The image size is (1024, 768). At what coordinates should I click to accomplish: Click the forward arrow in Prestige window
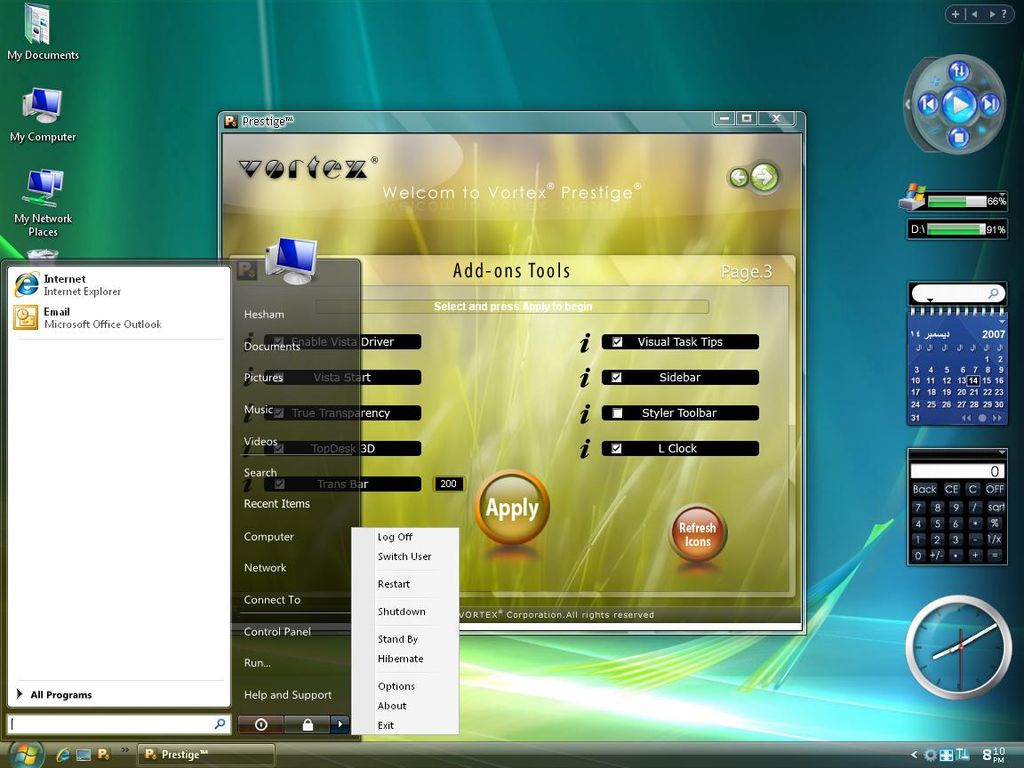coord(764,176)
